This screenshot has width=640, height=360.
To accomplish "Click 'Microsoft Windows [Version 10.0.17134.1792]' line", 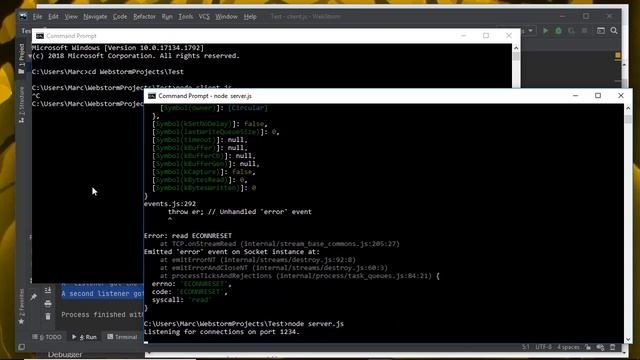I will click(x=118, y=48).
